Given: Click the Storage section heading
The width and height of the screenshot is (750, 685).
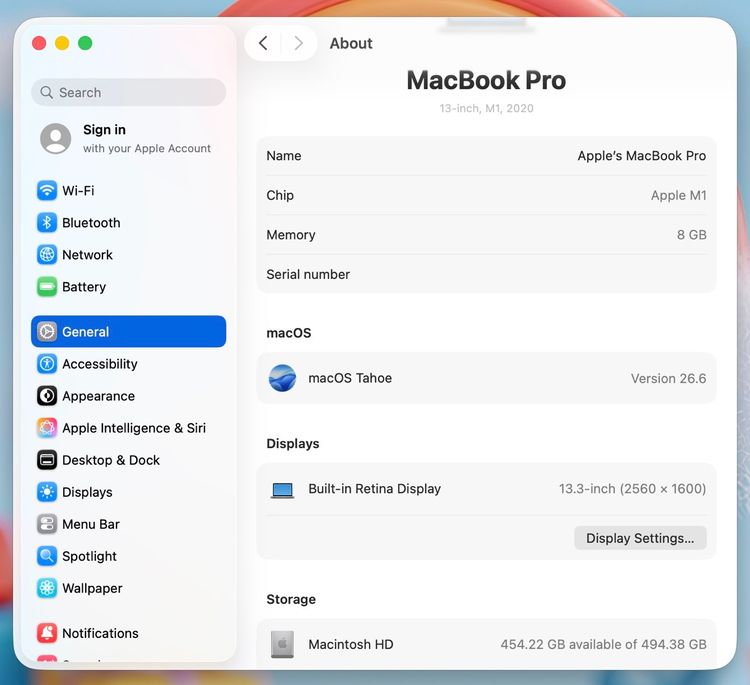Looking at the screenshot, I should pos(291,599).
